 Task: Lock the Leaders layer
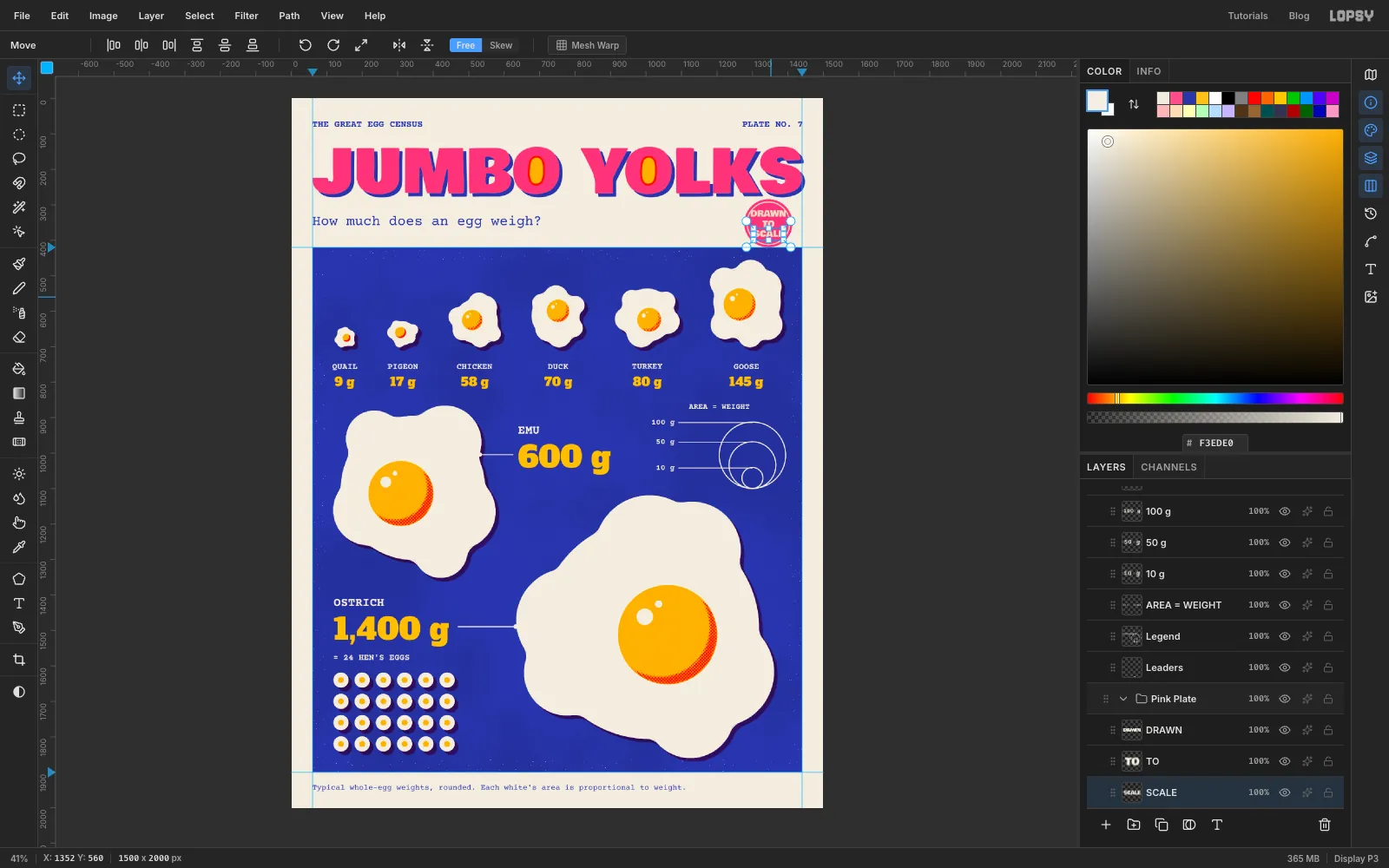(x=1328, y=667)
